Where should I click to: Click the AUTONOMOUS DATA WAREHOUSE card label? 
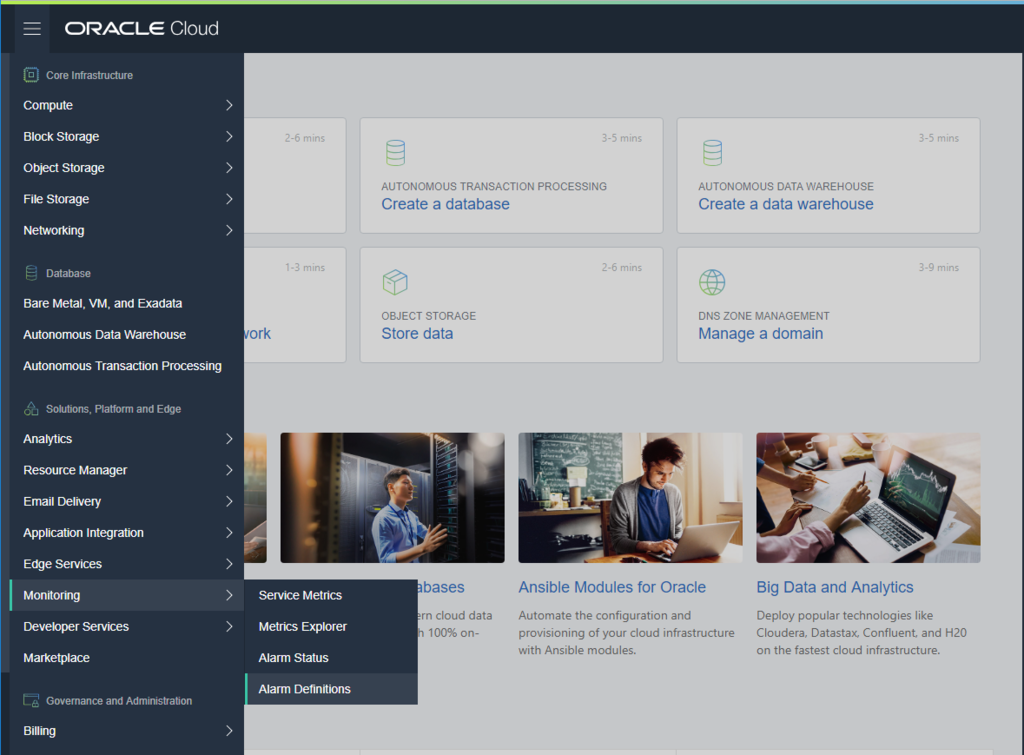(786, 187)
